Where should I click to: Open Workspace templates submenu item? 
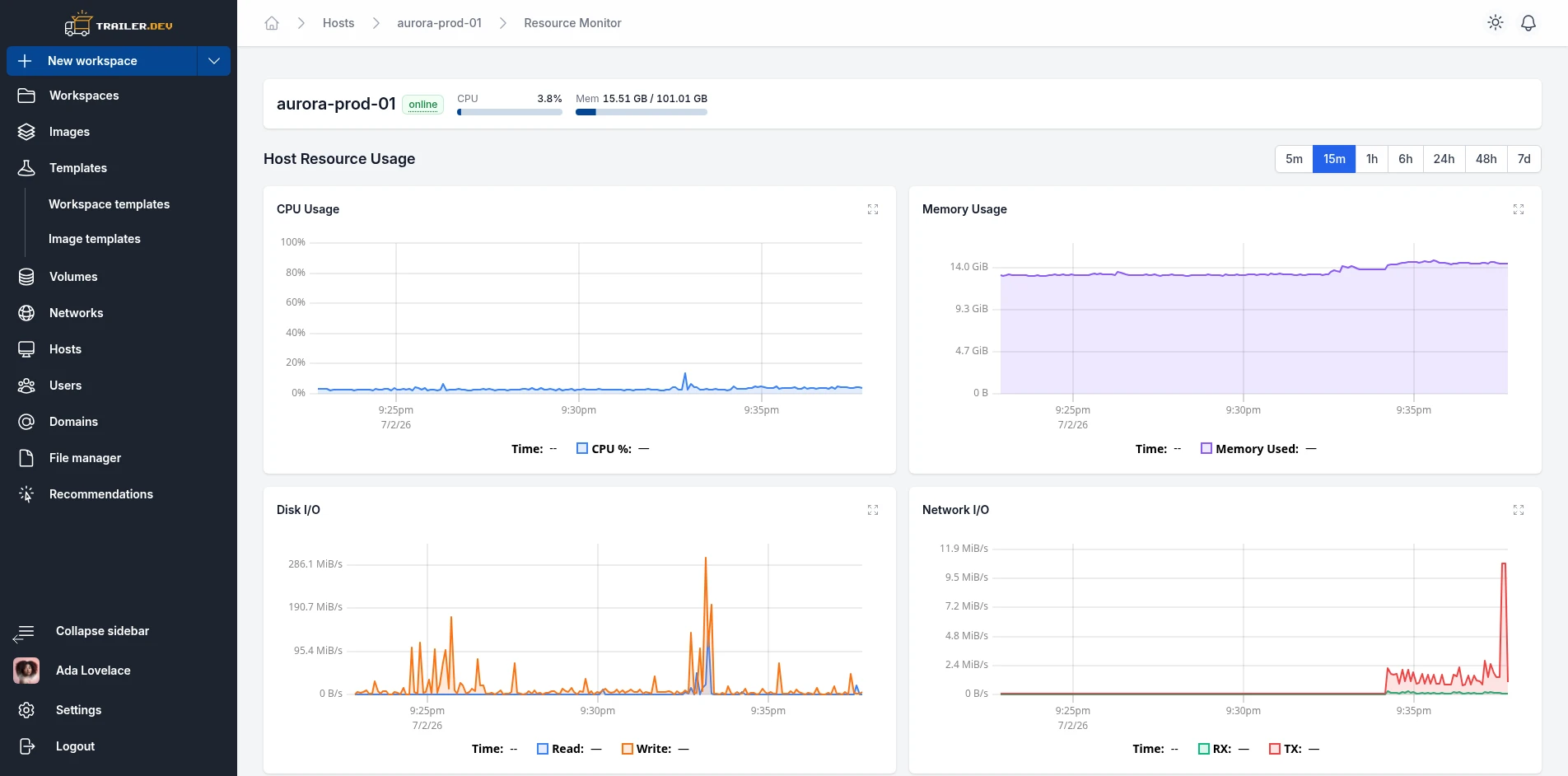109,204
